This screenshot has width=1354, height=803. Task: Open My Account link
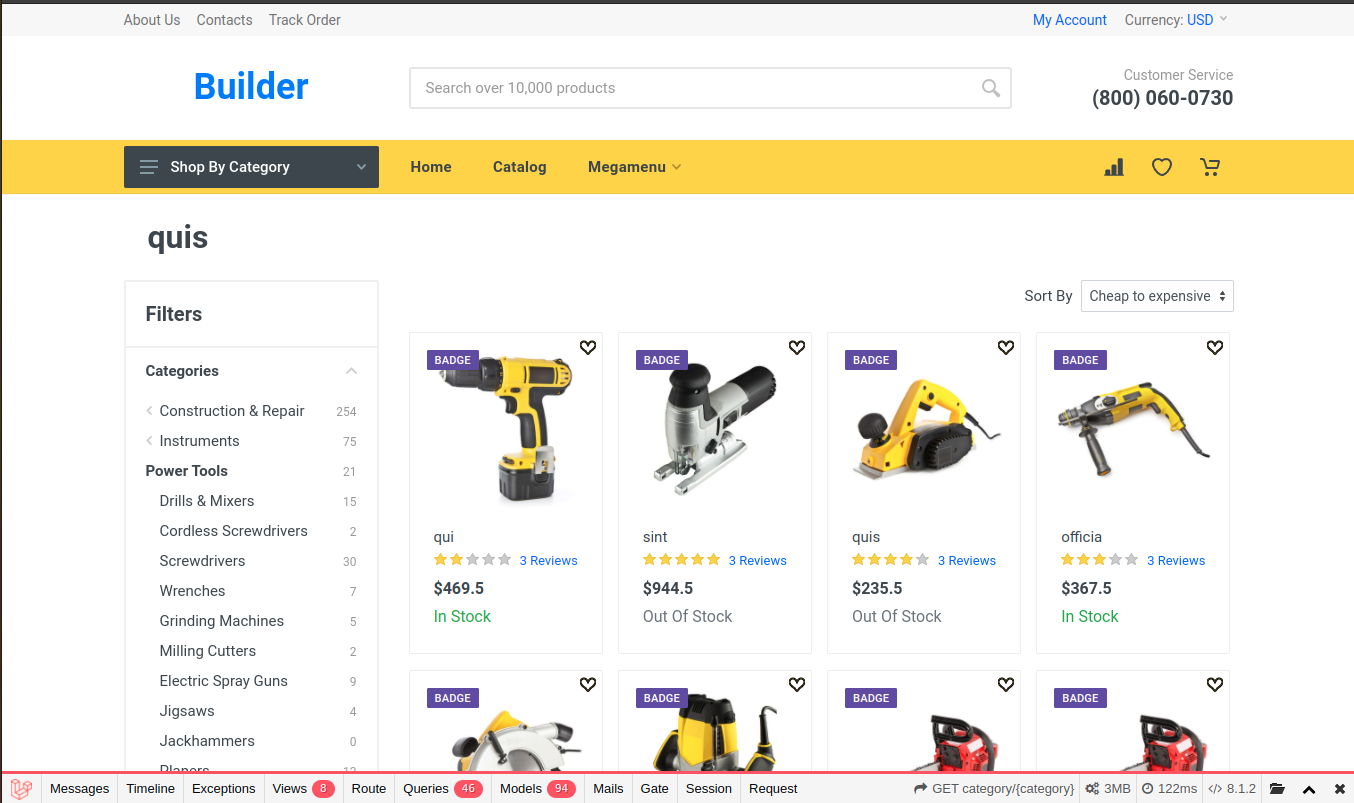(x=1070, y=20)
